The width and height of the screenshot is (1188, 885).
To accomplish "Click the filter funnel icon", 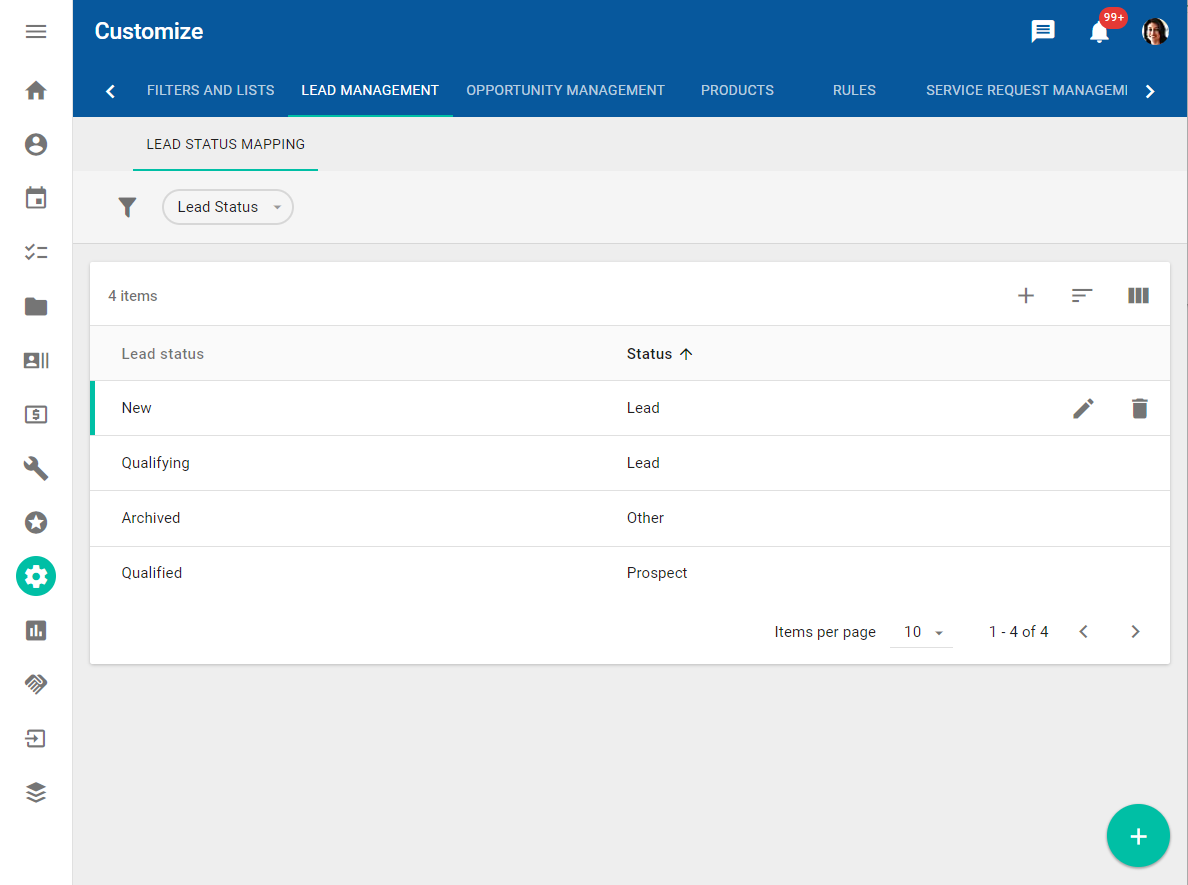I will (x=127, y=207).
